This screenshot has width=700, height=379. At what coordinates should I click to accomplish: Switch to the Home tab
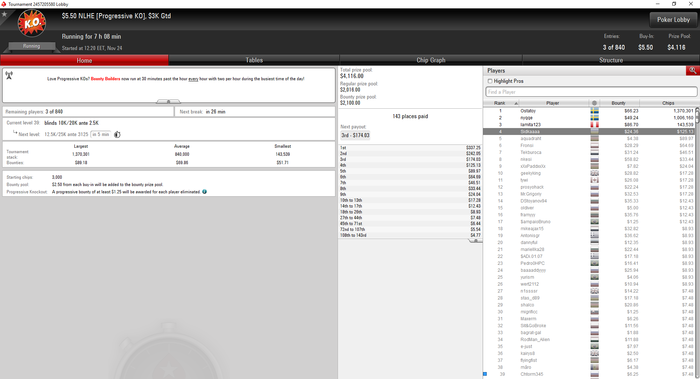tap(84, 60)
